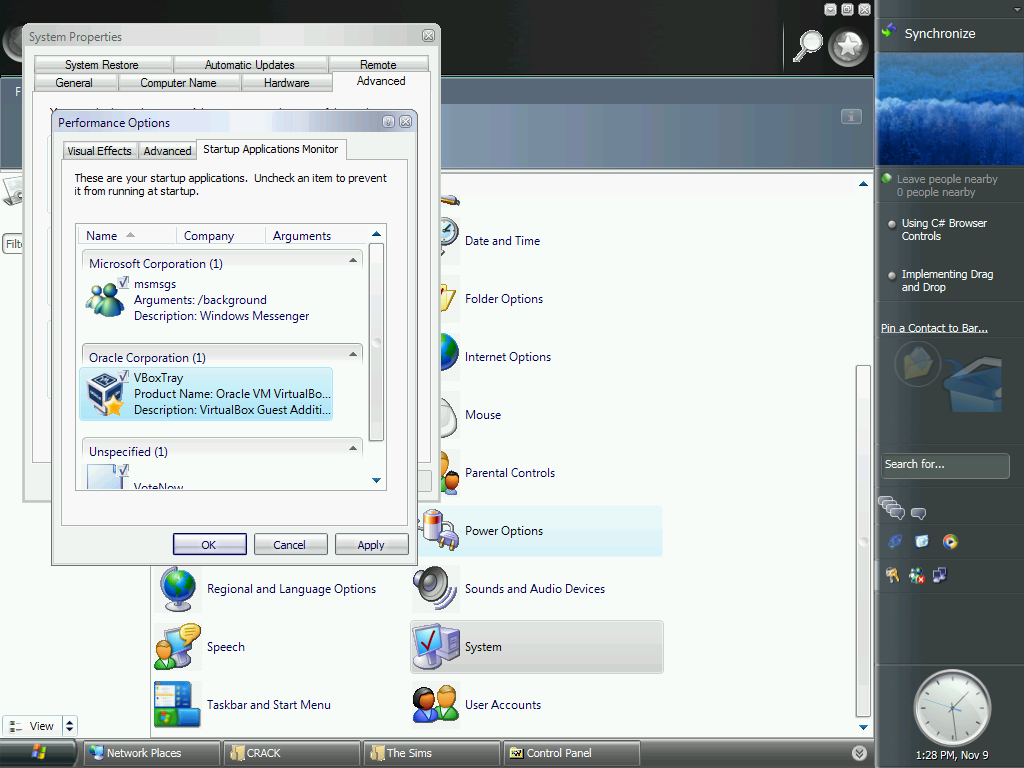Click the Parental Controls icon

[447, 473]
